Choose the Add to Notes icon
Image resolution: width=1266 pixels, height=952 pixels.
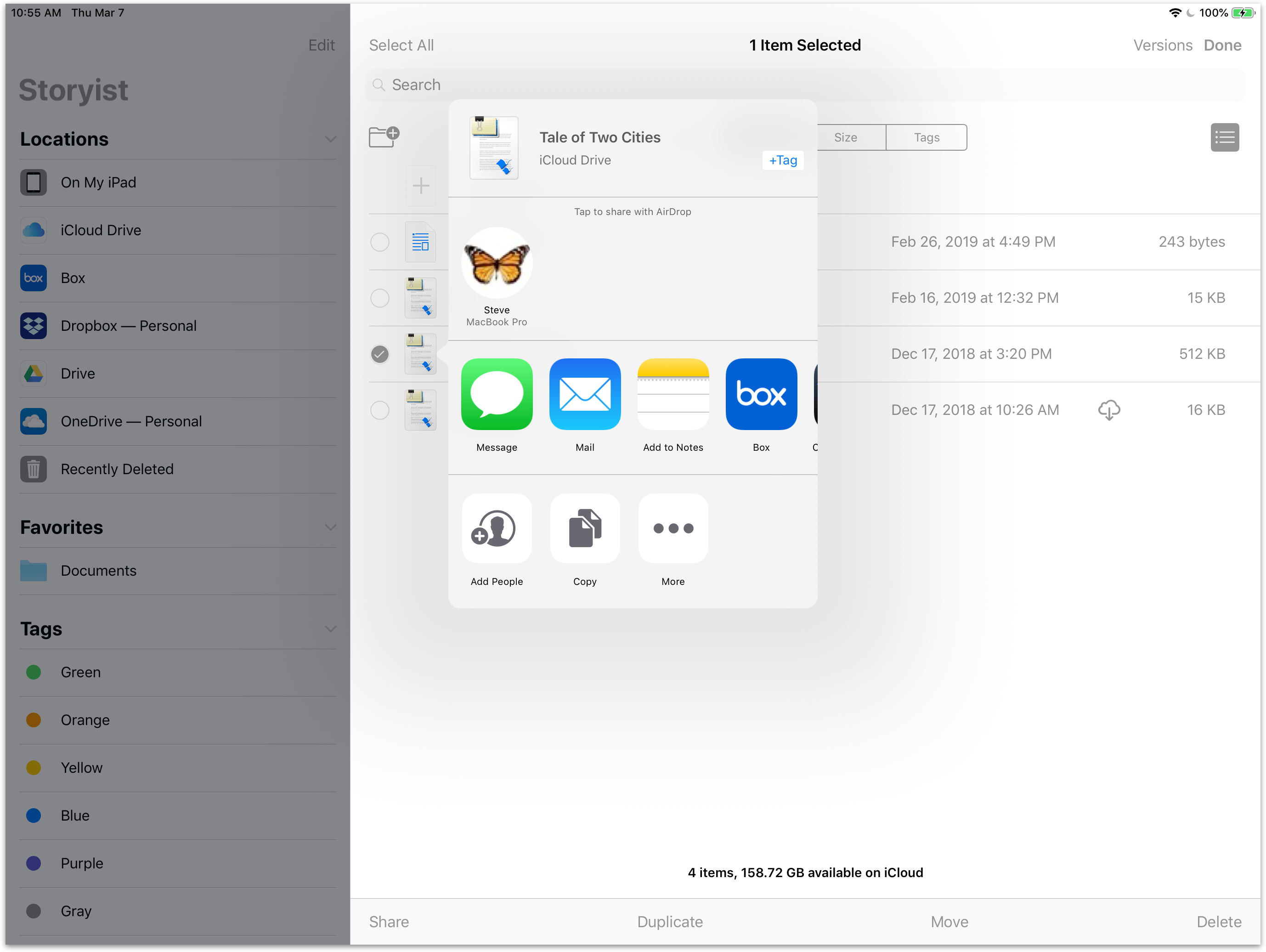pyautogui.click(x=673, y=394)
